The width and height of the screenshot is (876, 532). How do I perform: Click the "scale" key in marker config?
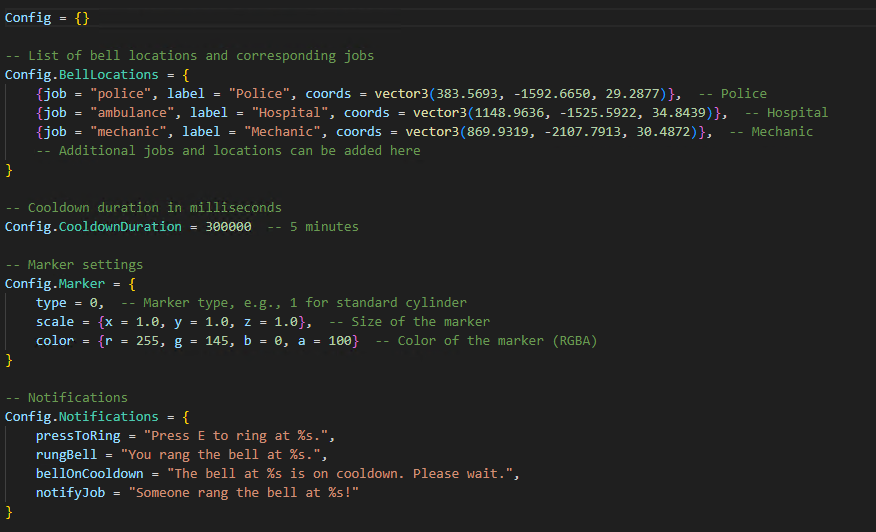pyautogui.click(x=55, y=322)
